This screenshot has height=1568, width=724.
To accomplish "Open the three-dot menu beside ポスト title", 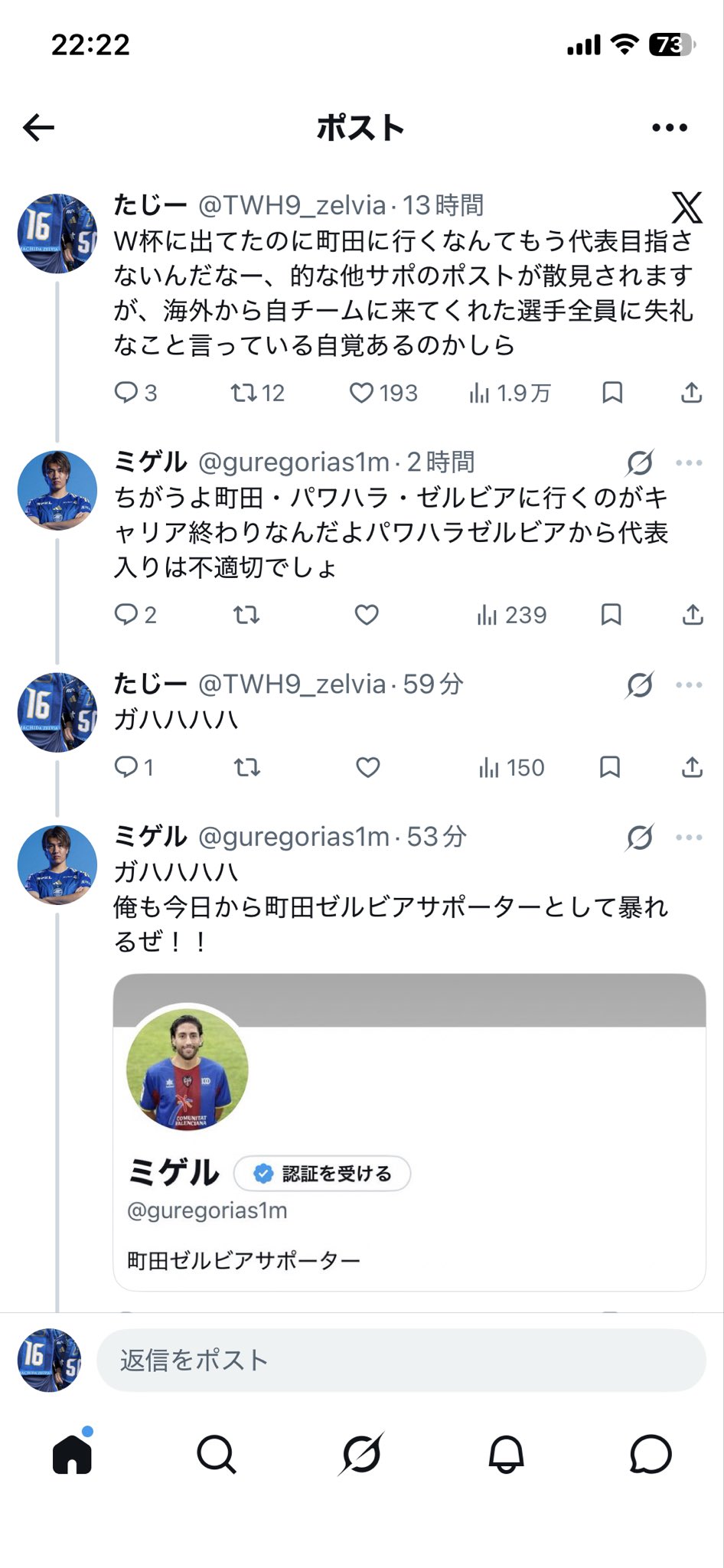I will 670,128.
